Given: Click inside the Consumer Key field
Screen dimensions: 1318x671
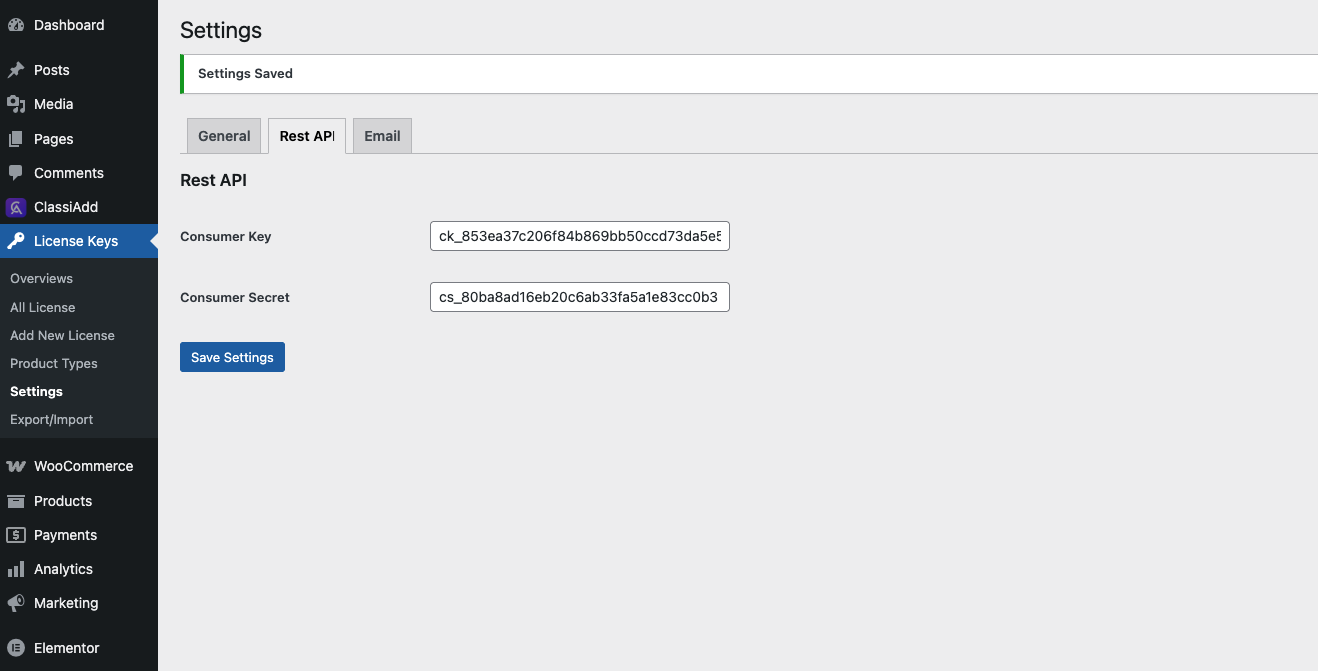Looking at the screenshot, I should 579,236.
